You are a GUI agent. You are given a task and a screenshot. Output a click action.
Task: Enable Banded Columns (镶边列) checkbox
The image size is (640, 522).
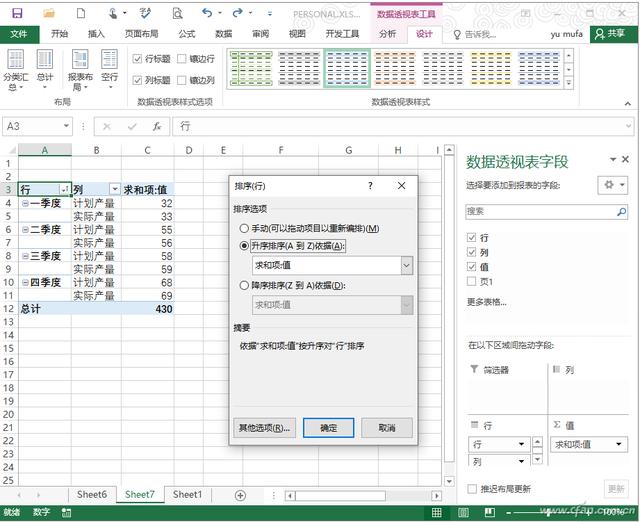(x=182, y=80)
